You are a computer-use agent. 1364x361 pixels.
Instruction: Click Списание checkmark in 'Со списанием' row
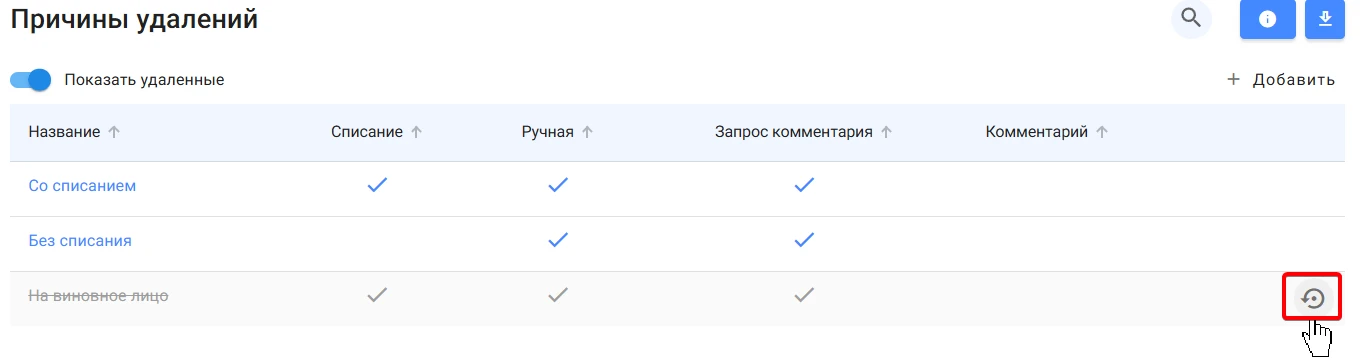click(x=377, y=185)
